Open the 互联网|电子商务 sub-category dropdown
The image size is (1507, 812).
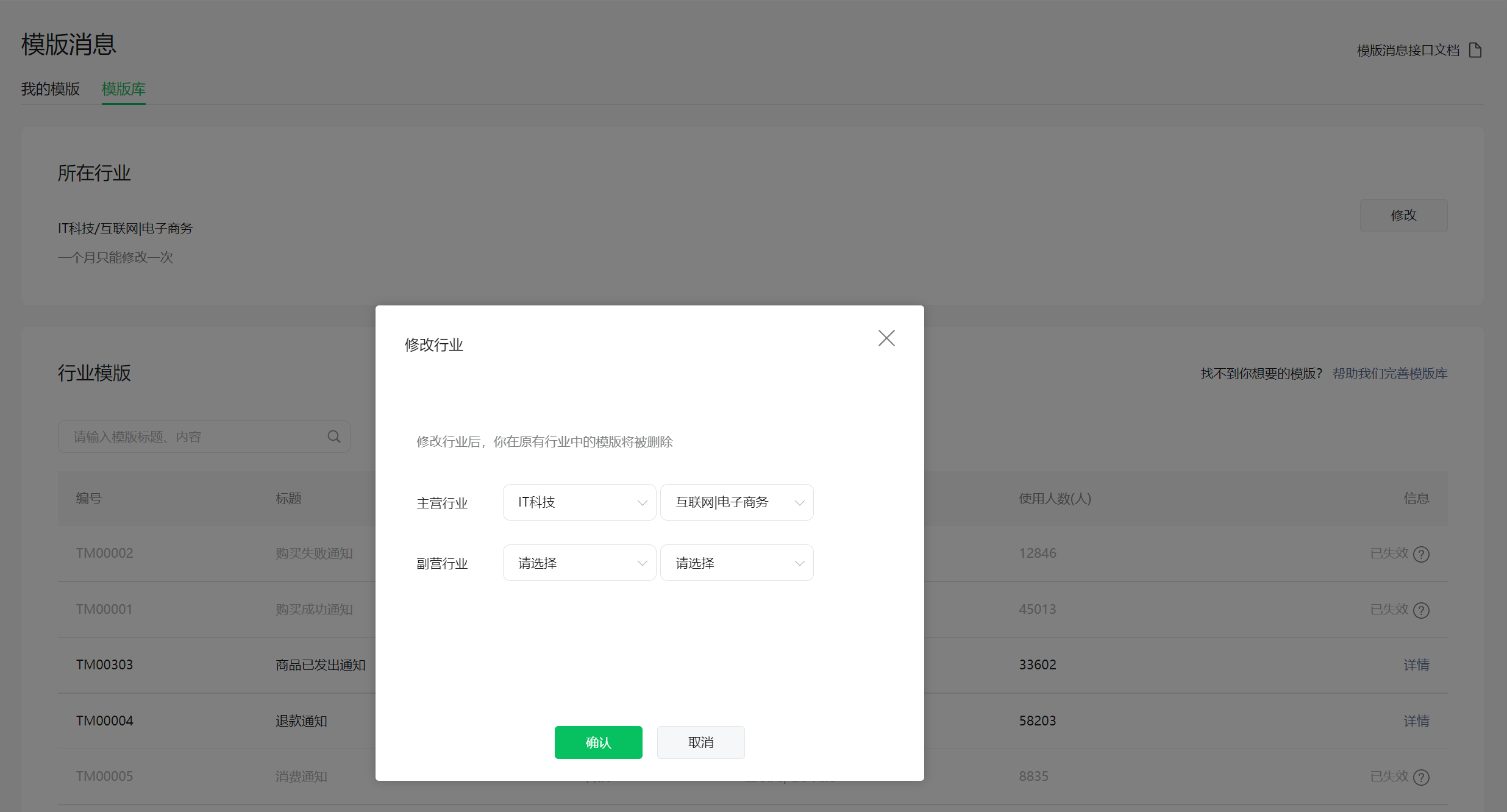pyautogui.click(x=736, y=502)
